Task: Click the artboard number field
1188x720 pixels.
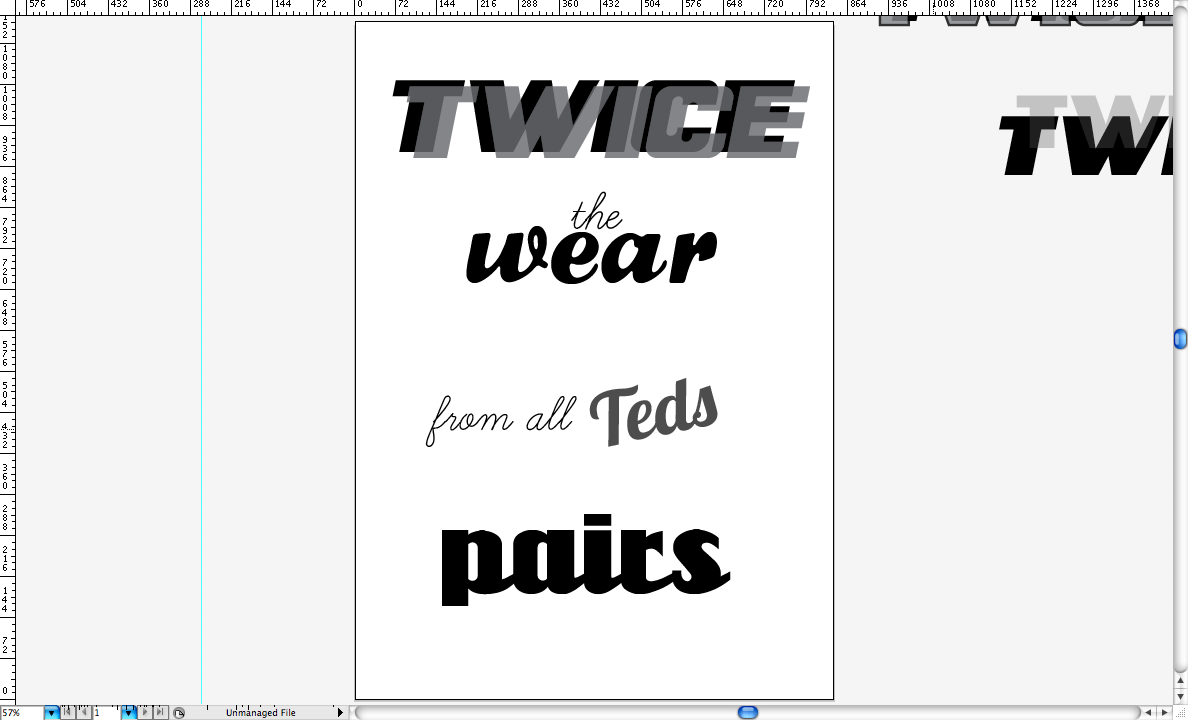Action: (107, 712)
